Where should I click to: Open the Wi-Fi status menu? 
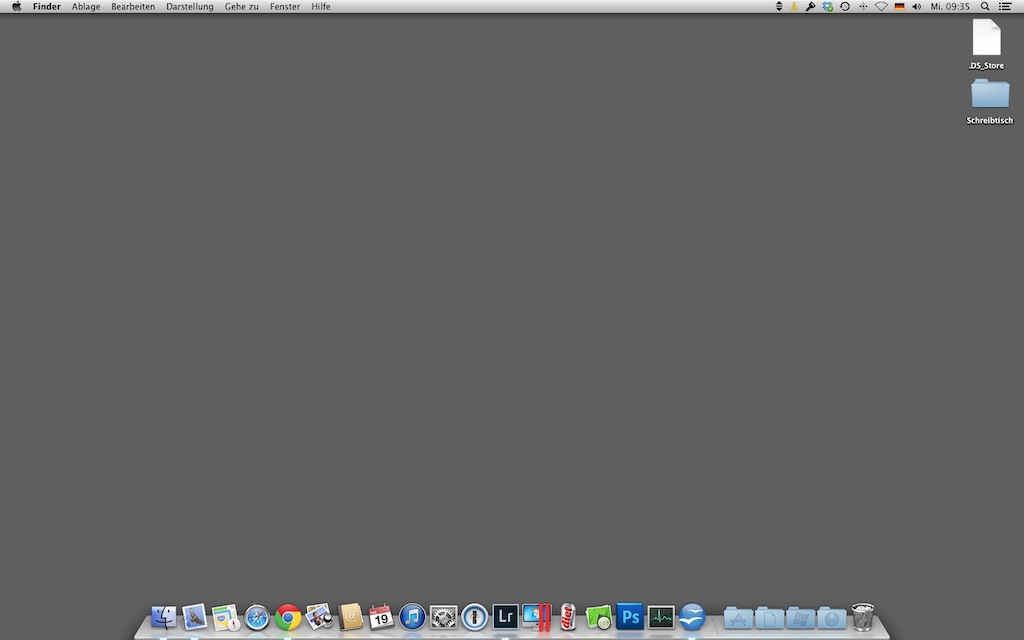(881, 6)
